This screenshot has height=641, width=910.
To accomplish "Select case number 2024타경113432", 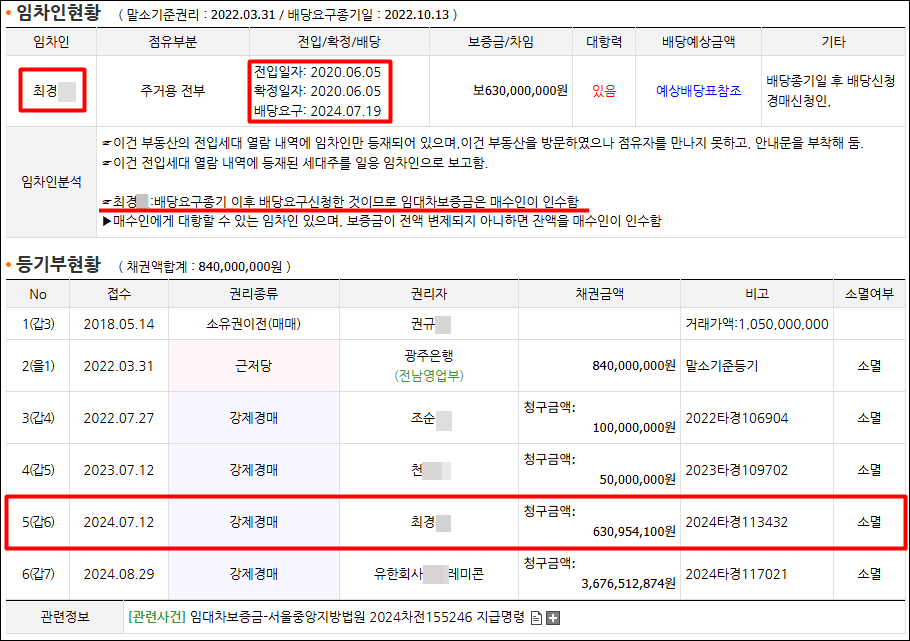I will click(736, 522).
